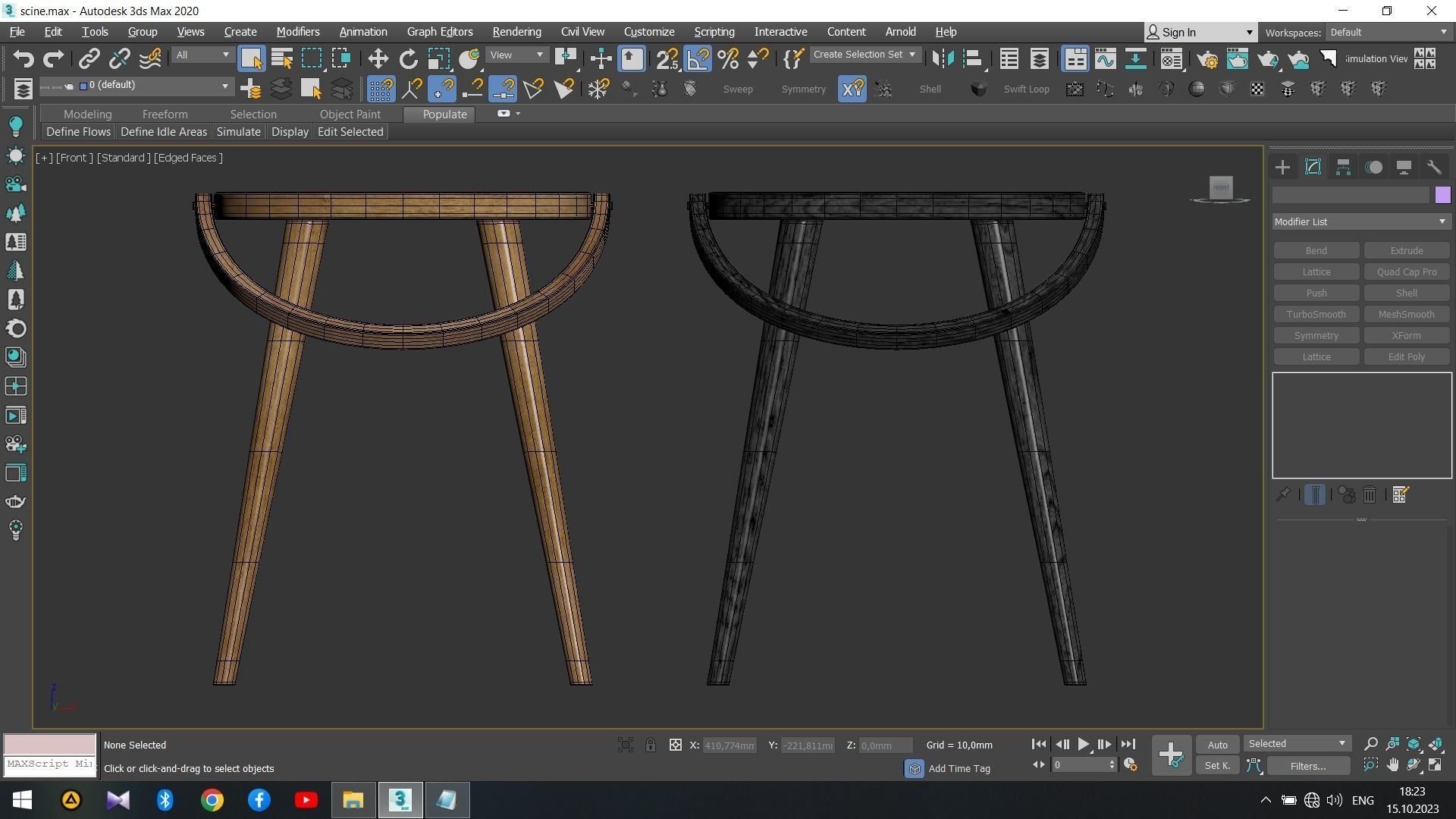Open the Rendering menu
This screenshot has height=819, width=1456.
(516, 32)
